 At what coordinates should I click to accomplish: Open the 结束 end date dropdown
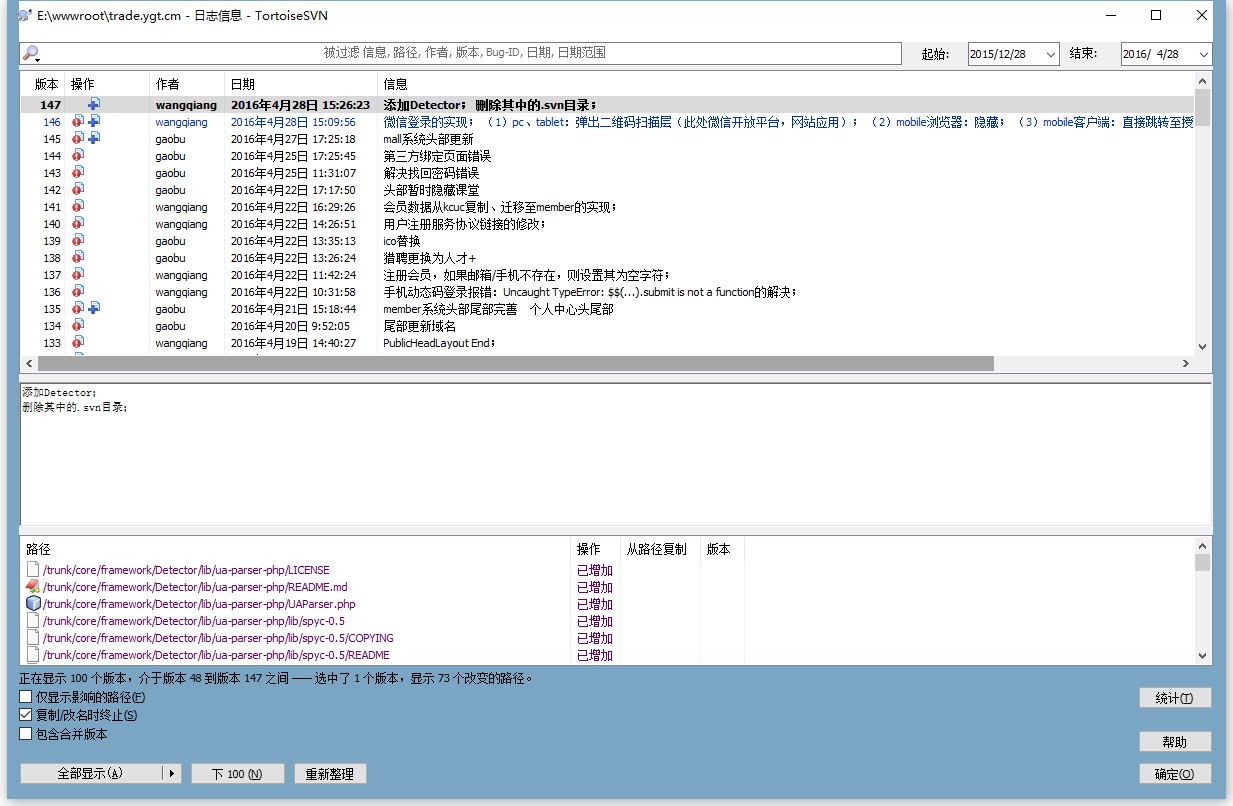[1203, 54]
